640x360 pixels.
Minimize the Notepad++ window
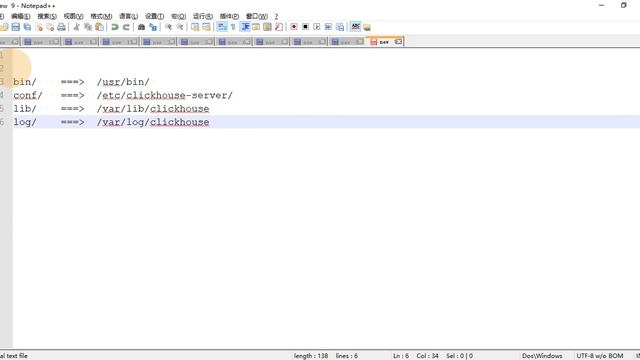pyautogui.click(x=601, y=5)
